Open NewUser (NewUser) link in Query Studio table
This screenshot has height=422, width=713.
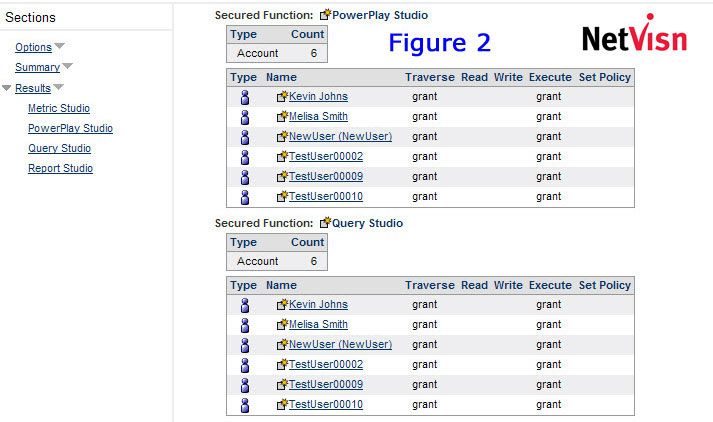tap(340, 344)
